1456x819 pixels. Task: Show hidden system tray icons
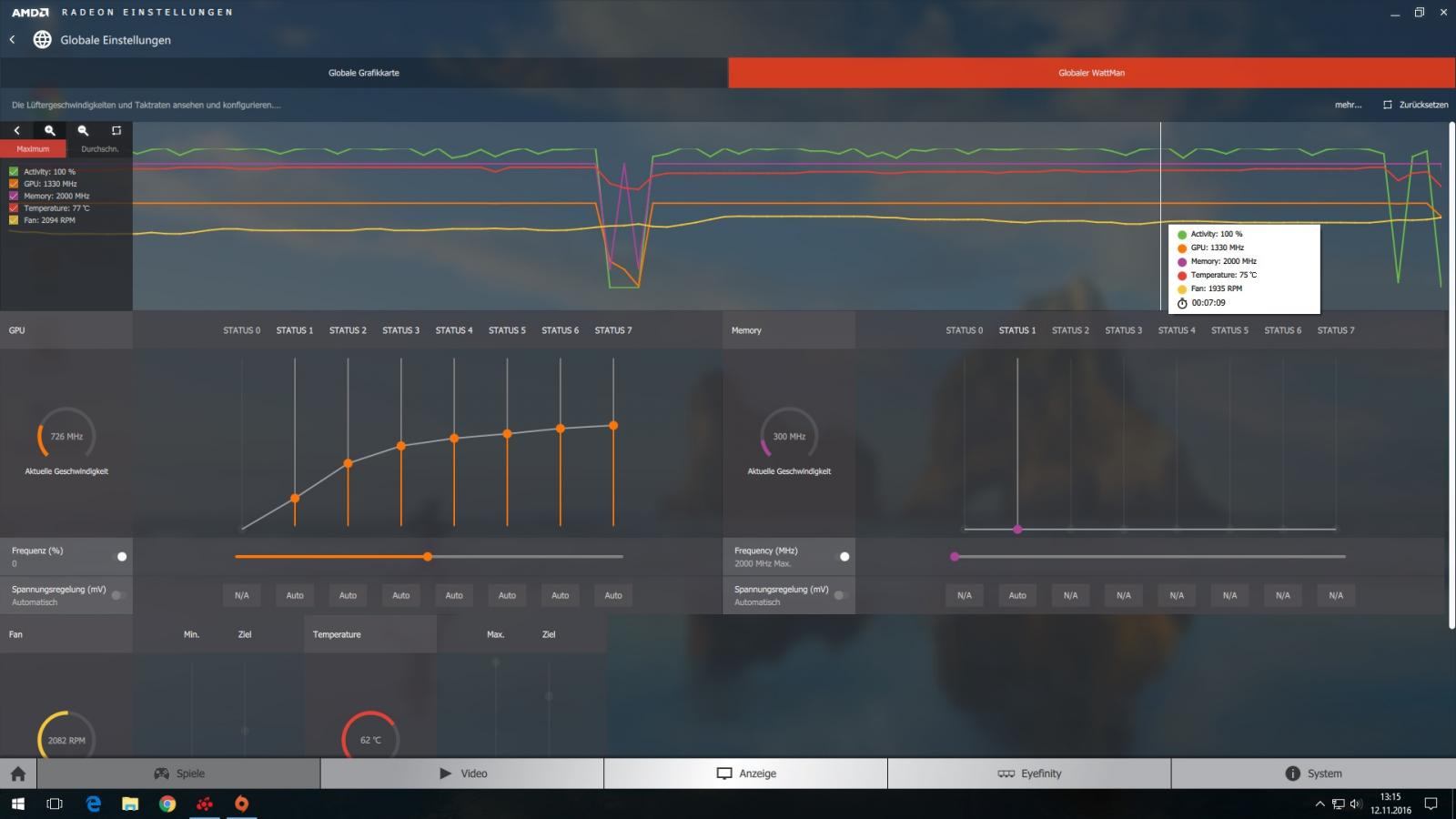(x=1319, y=804)
